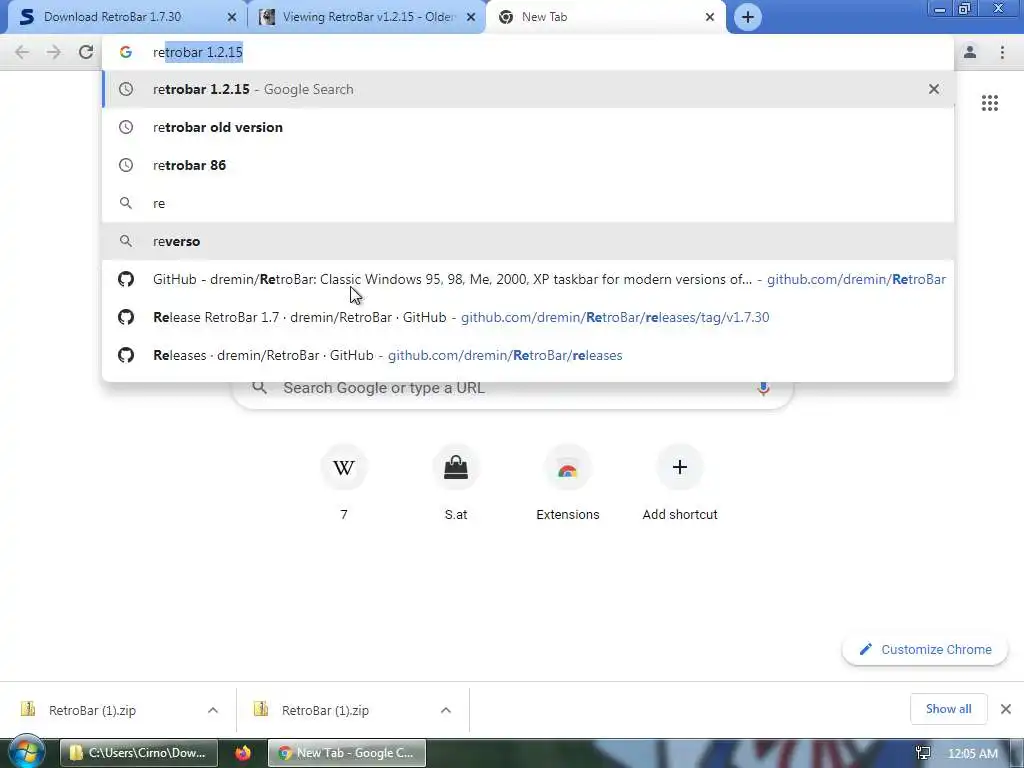Close the 'New Tab' tab

[x=710, y=17]
